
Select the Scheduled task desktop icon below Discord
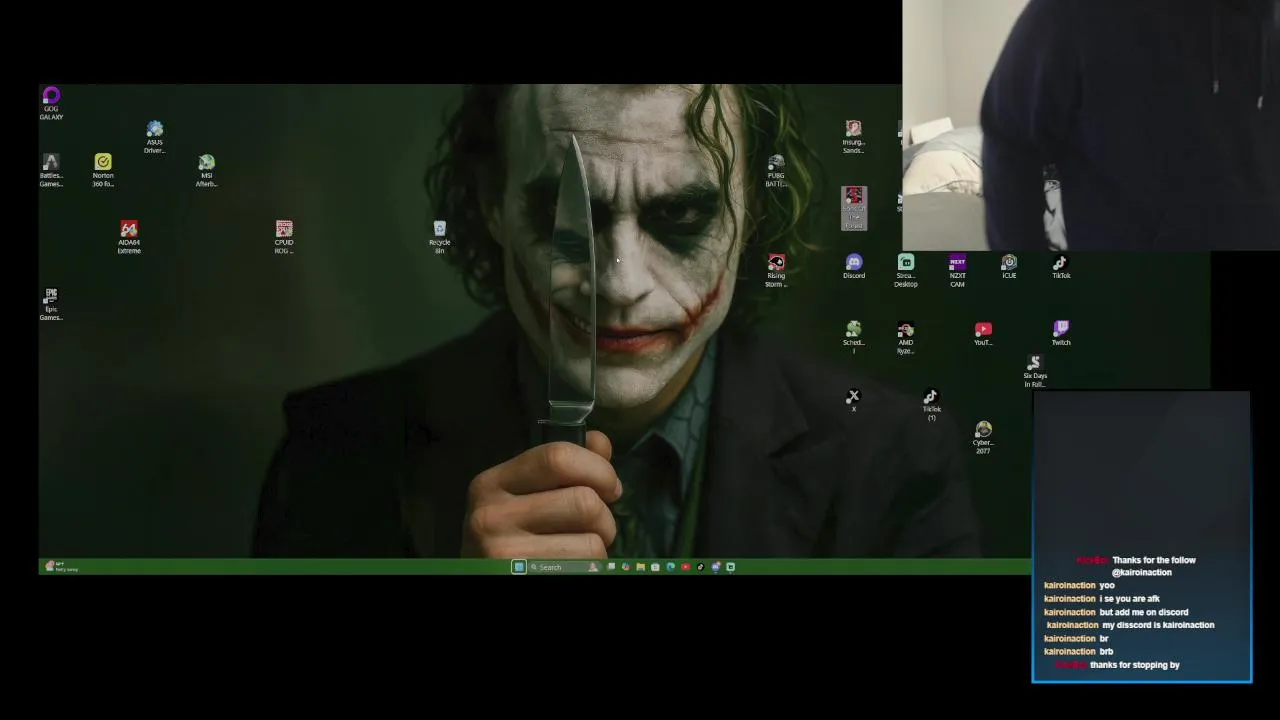point(853,337)
